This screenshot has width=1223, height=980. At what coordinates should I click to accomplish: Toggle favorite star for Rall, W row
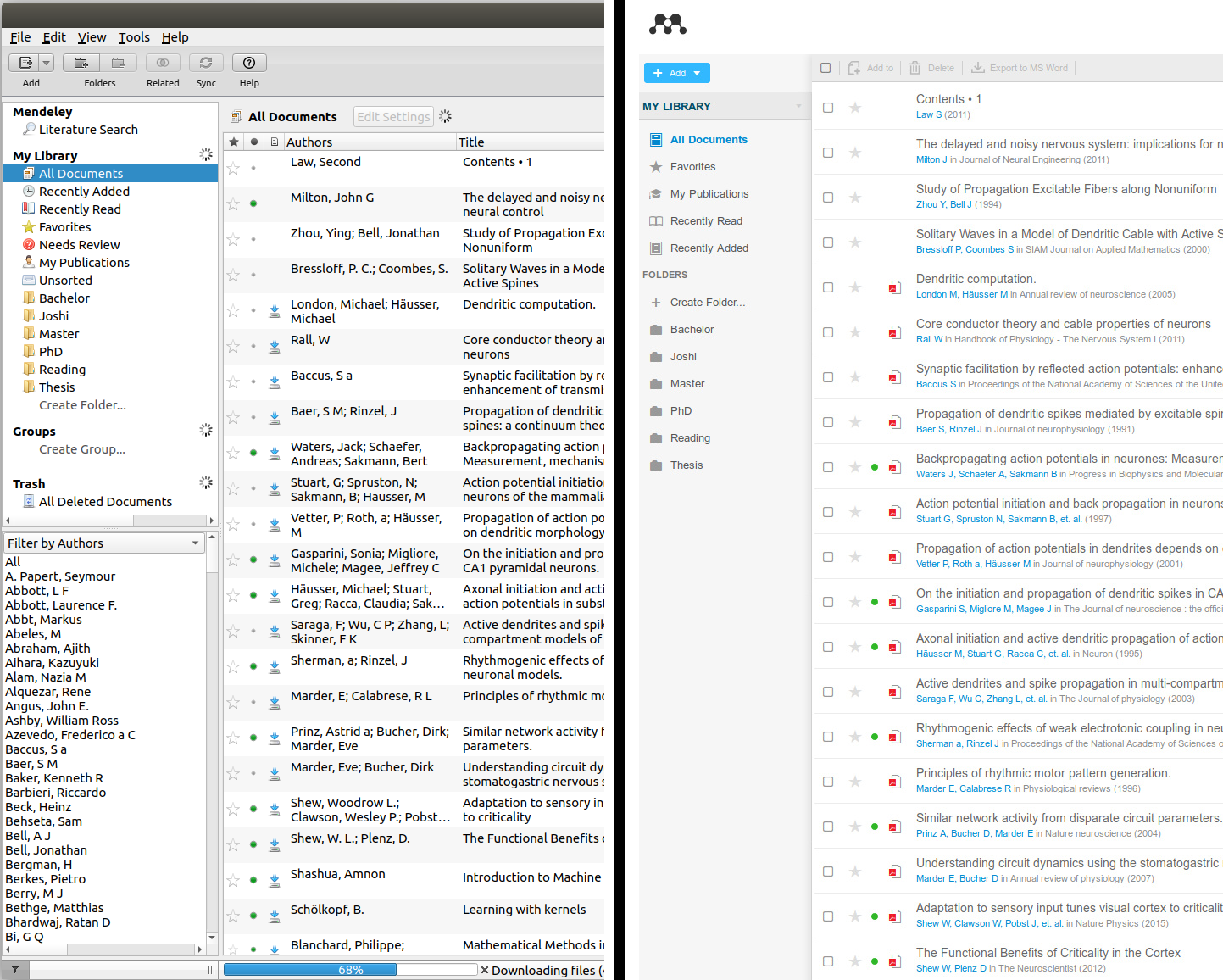coord(233,347)
